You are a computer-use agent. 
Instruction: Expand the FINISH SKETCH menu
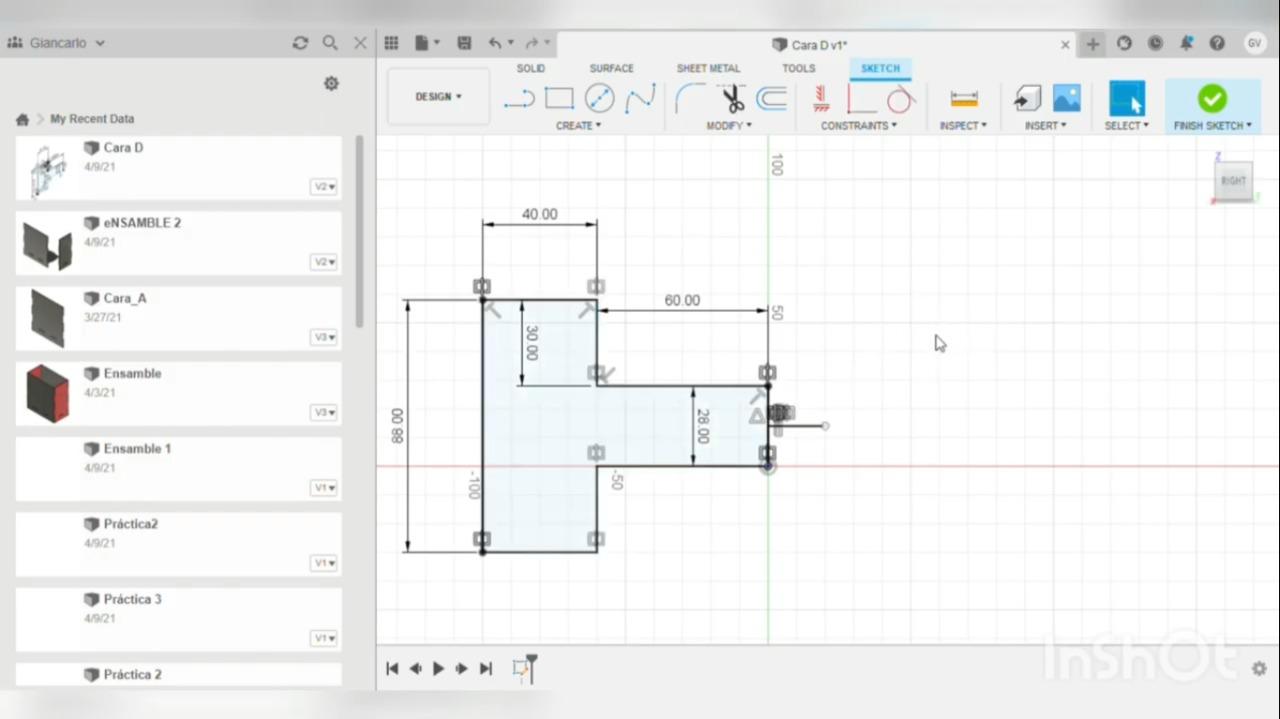click(x=1213, y=126)
